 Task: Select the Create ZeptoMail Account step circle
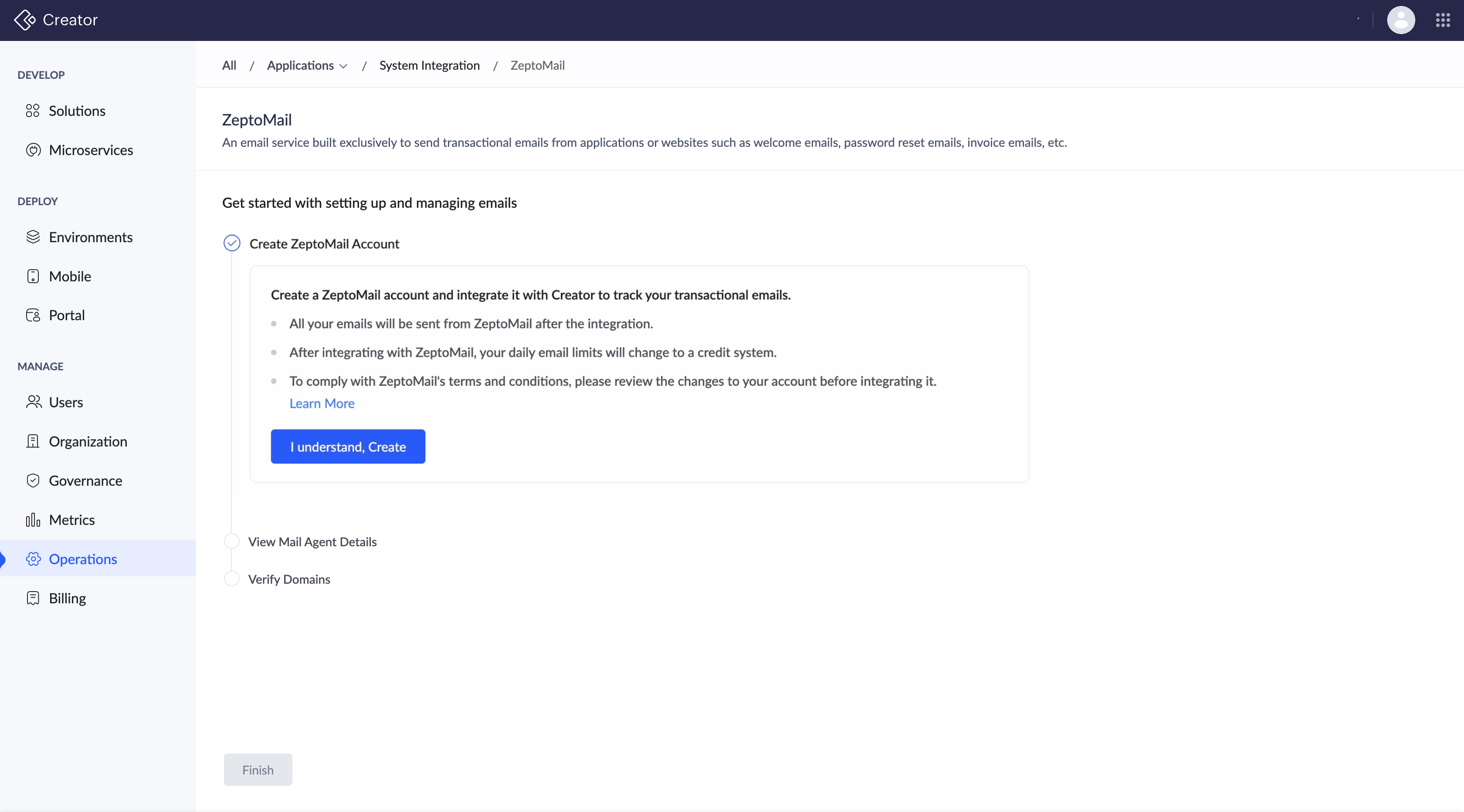232,243
